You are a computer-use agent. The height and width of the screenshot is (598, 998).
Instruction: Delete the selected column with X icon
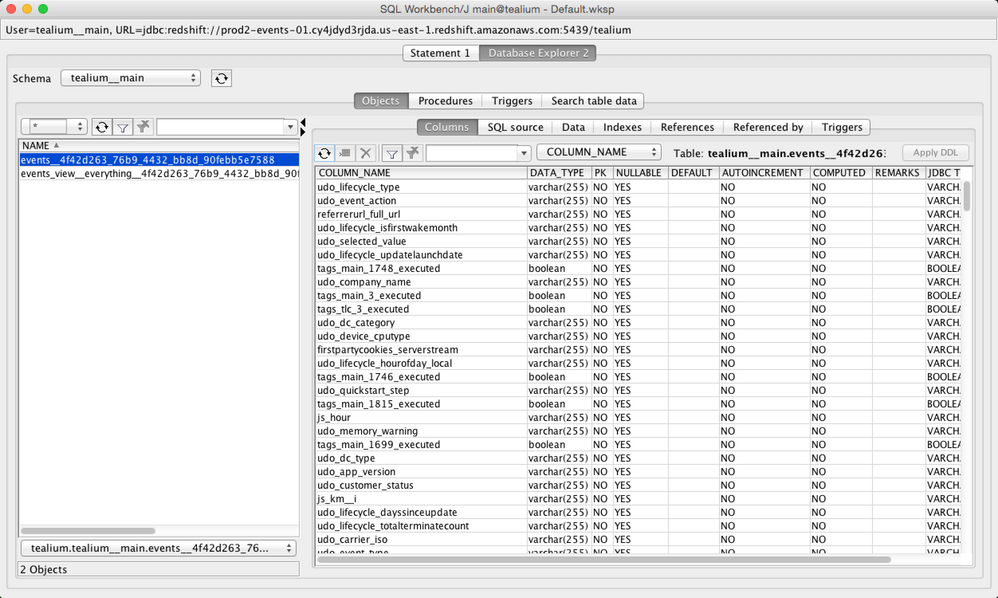click(366, 153)
